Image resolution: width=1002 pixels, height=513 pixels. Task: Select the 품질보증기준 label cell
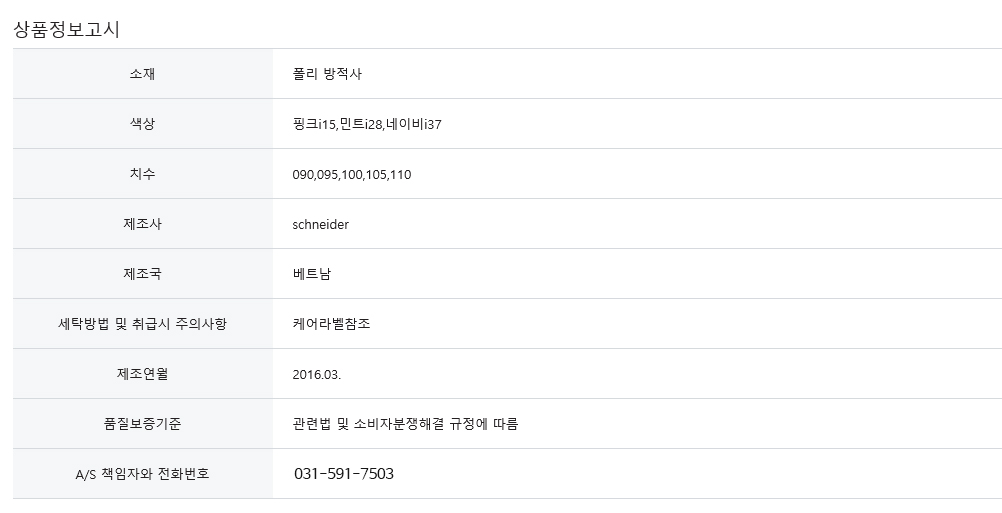[x=143, y=424]
